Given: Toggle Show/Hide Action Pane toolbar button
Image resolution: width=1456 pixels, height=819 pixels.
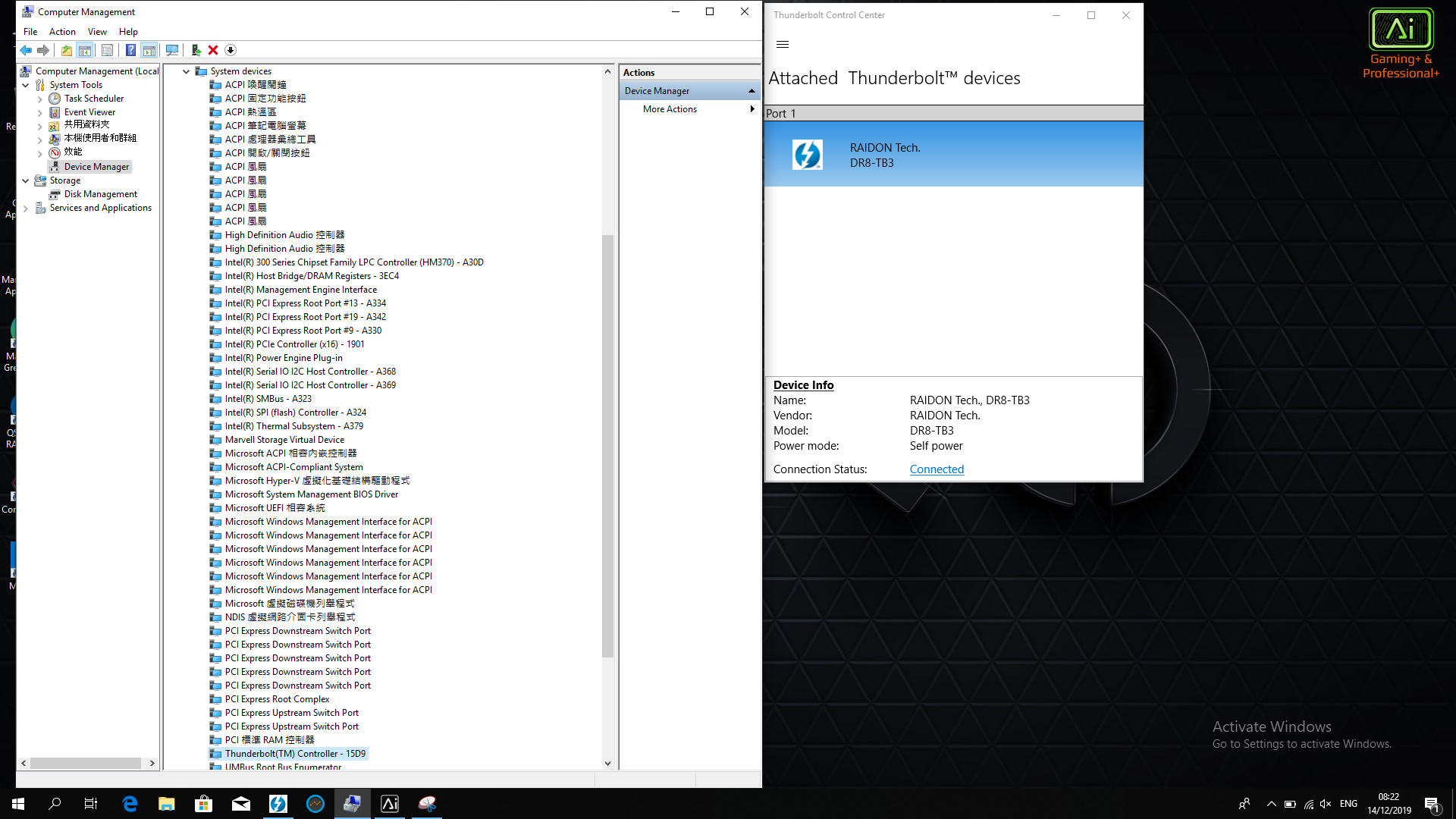Looking at the screenshot, I should pos(149,50).
